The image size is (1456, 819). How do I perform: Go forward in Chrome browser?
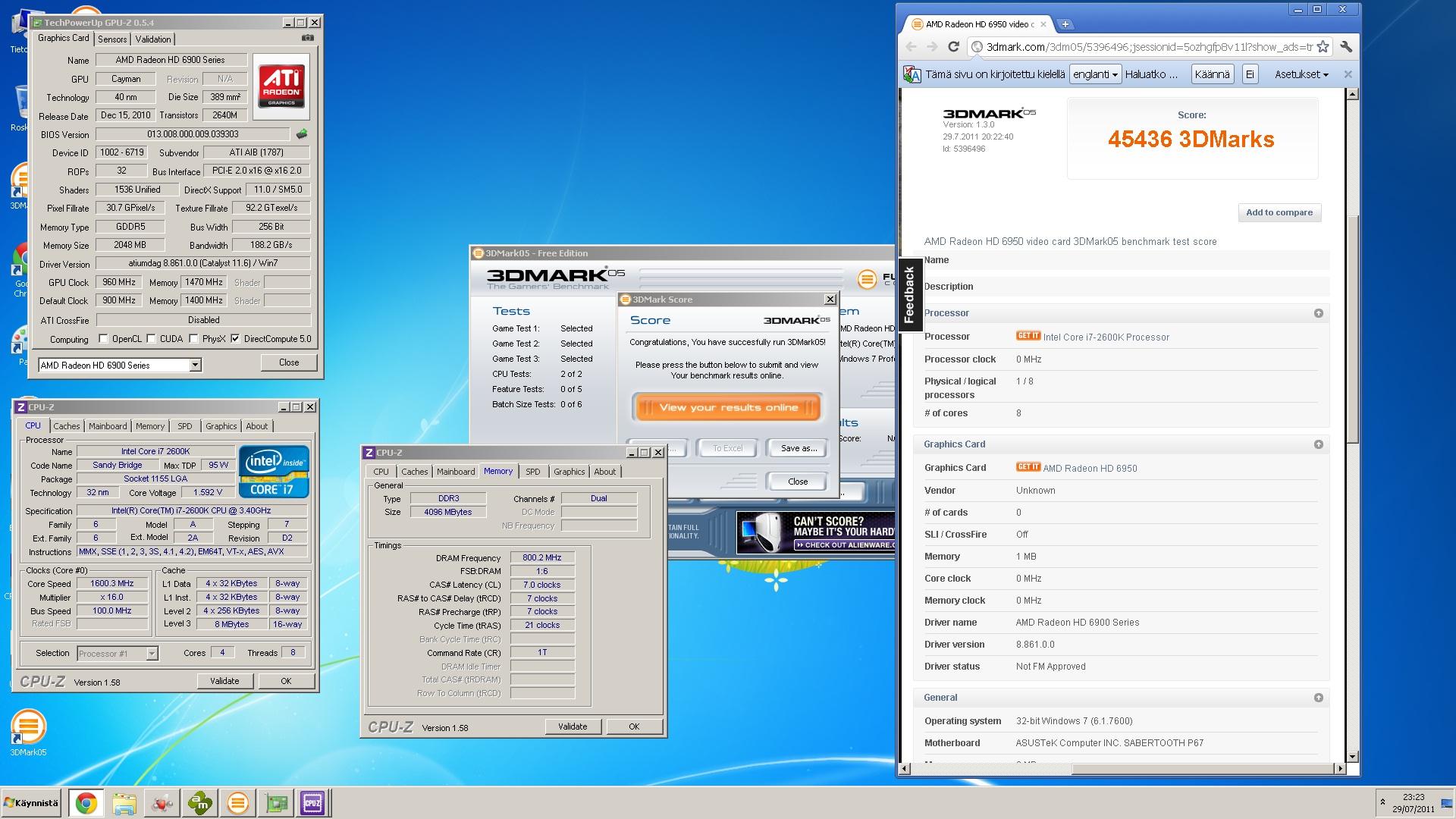(932, 47)
